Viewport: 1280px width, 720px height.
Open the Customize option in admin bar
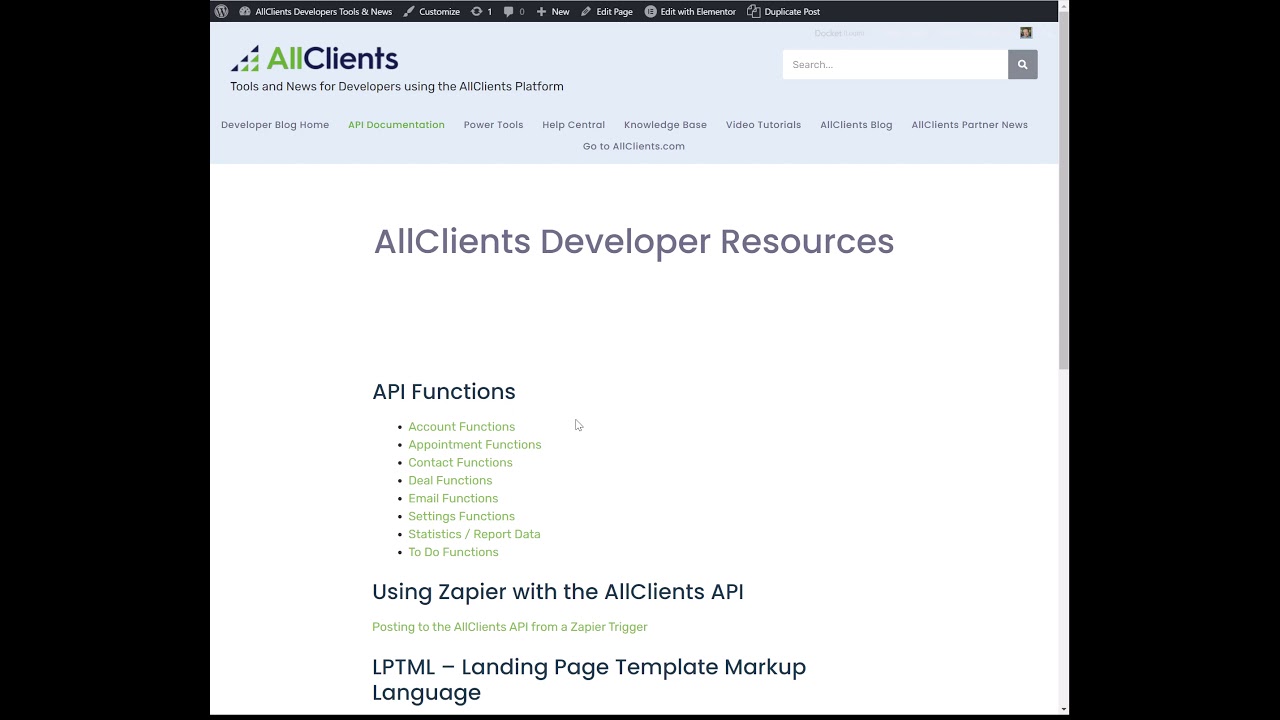431,11
